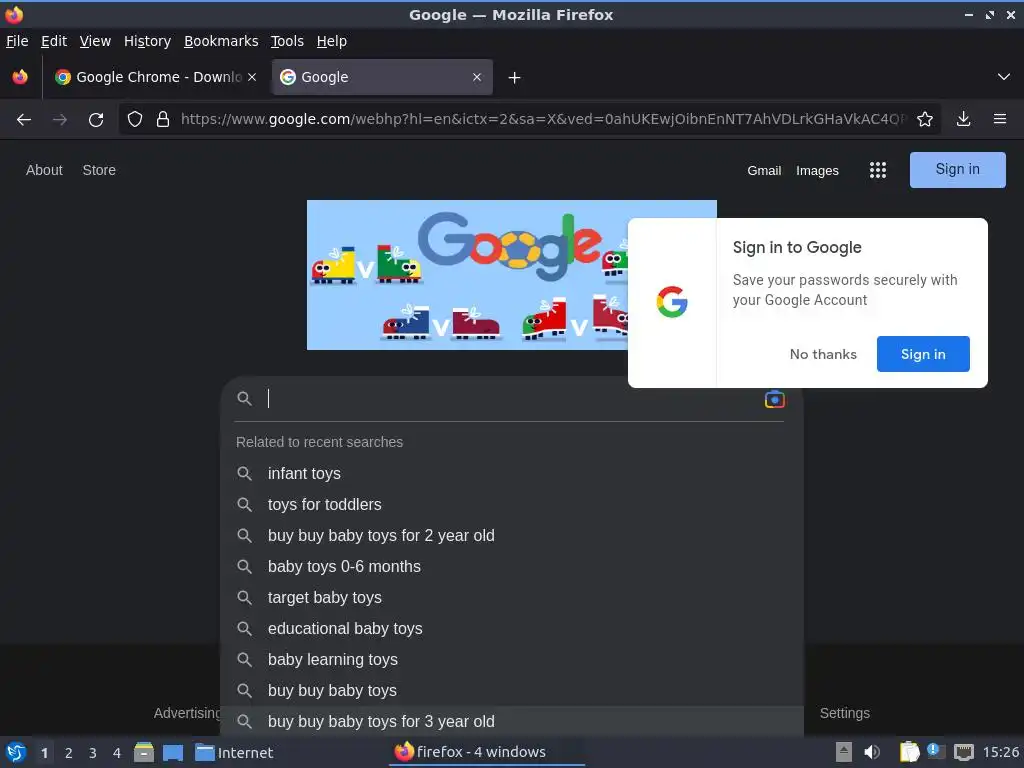The image size is (1024, 768).
Task: Switch to workspace 4
Action: point(117,753)
